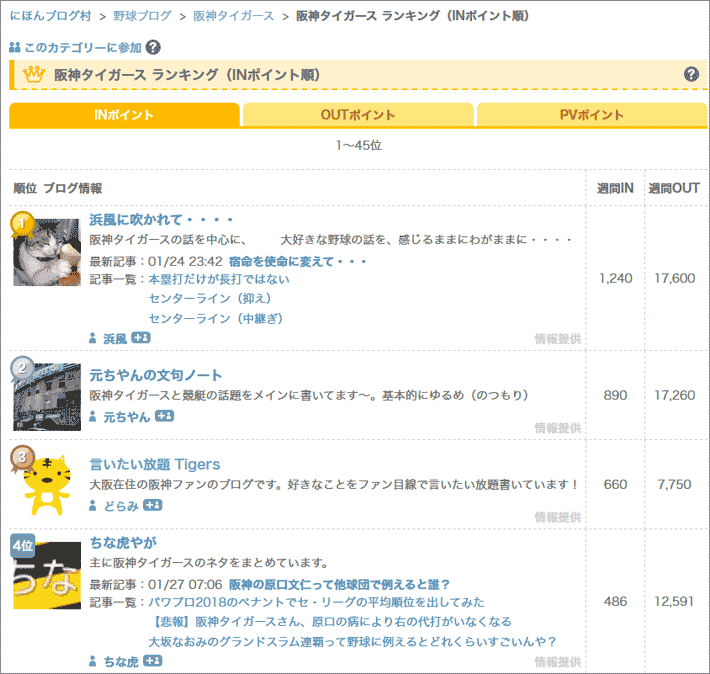710x674 pixels.
Task: Open article センターライン（中継ぎ）
Action: pyautogui.click(x=216, y=318)
